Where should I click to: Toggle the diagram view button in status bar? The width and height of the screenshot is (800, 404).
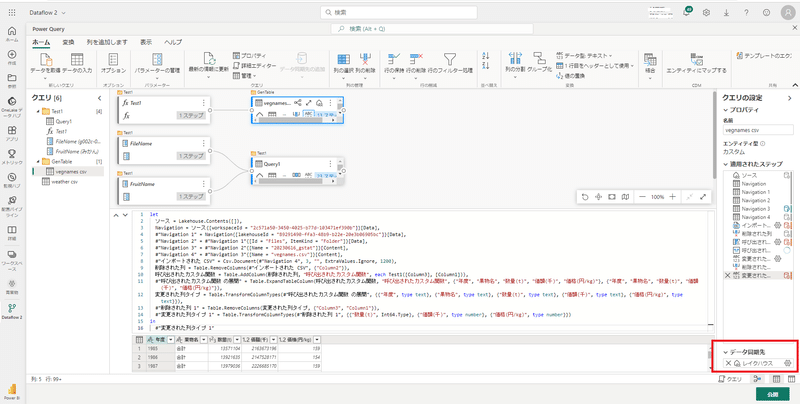click(x=757, y=379)
